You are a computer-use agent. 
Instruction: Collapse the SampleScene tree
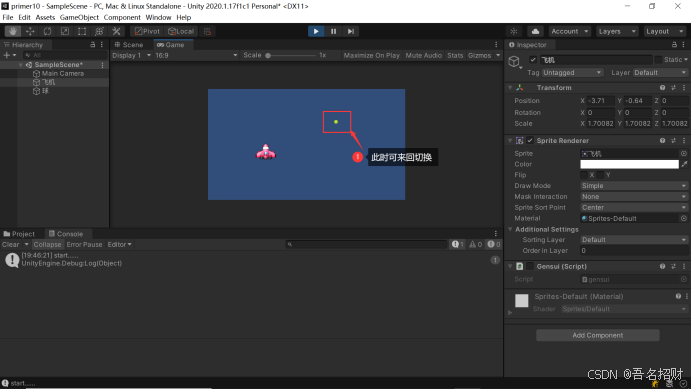21,65
